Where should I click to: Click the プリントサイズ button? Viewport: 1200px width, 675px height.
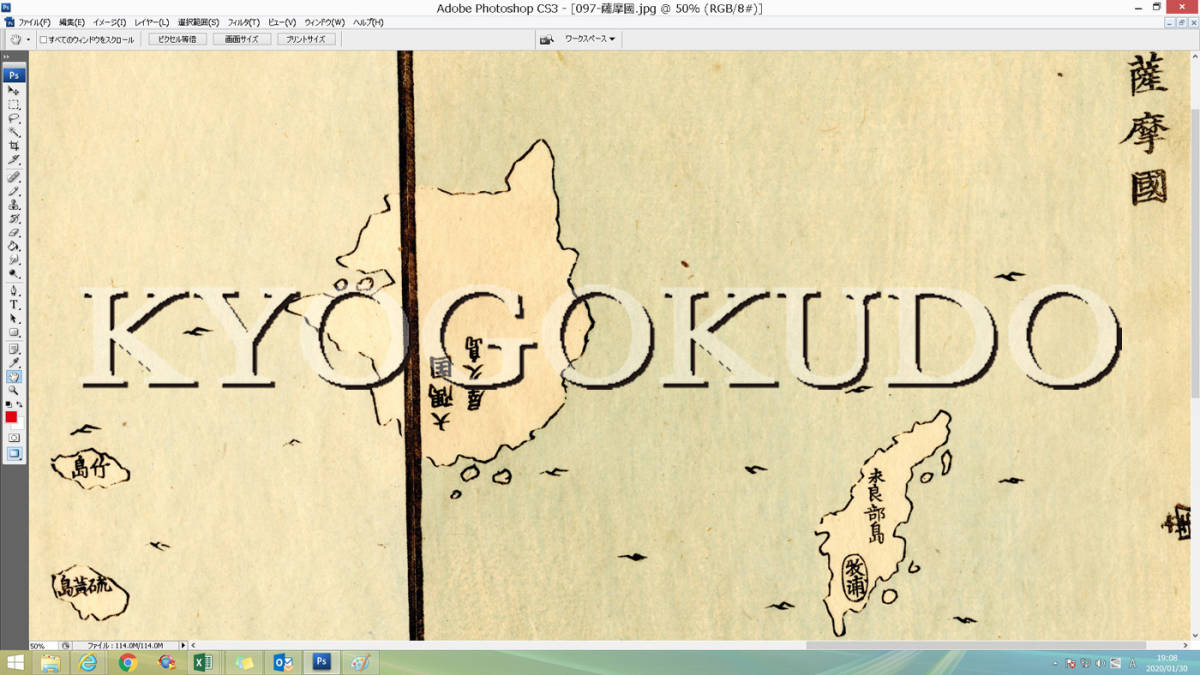(x=305, y=40)
